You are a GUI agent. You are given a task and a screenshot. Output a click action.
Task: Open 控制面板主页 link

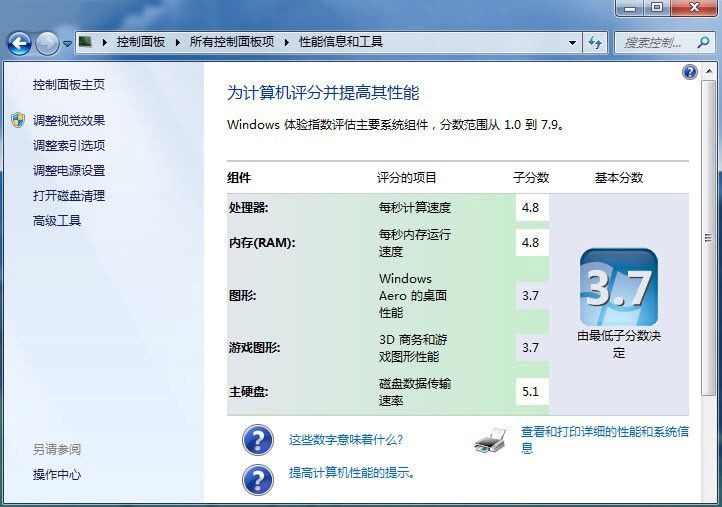pyautogui.click(x=69, y=84)
